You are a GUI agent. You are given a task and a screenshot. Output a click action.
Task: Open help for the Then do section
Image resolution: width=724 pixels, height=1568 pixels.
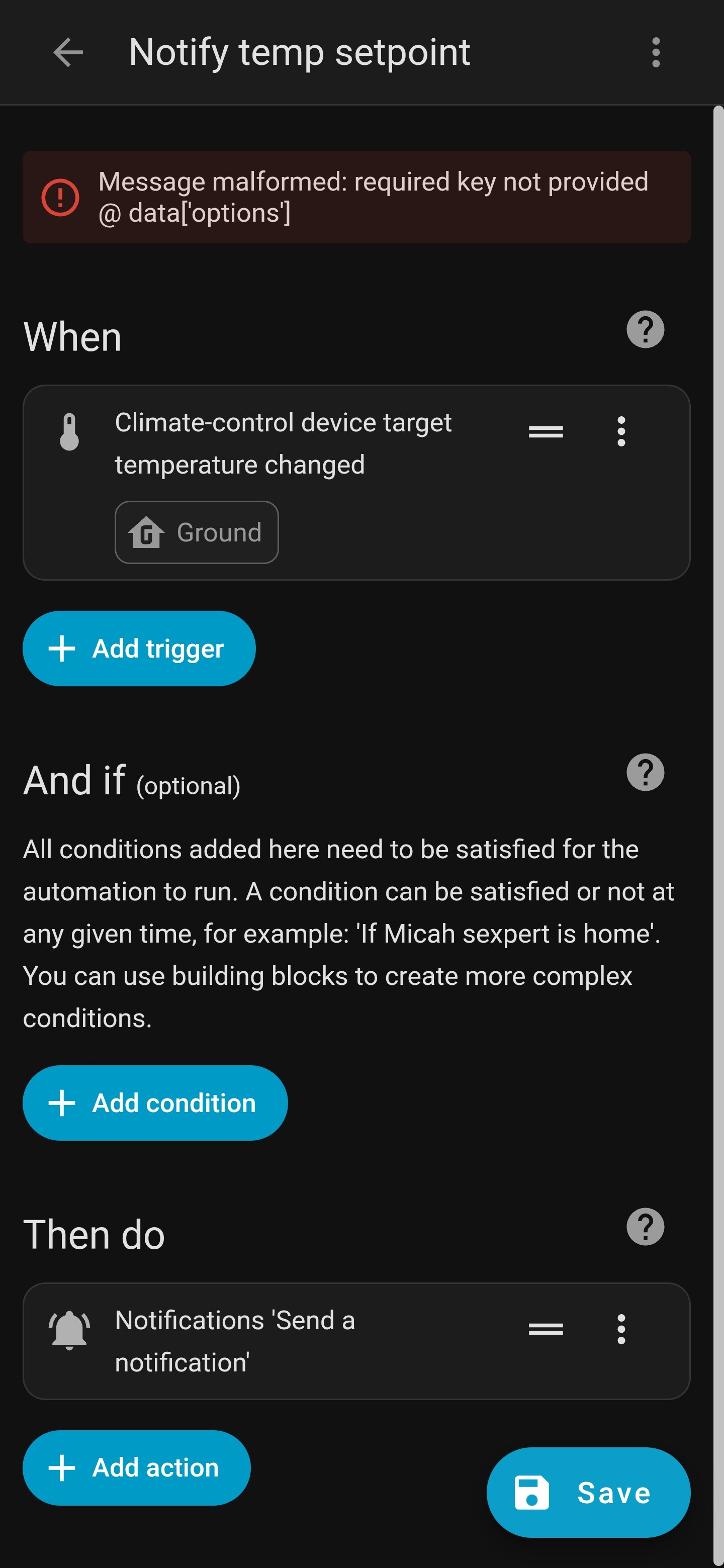[x=645, y=1227]
